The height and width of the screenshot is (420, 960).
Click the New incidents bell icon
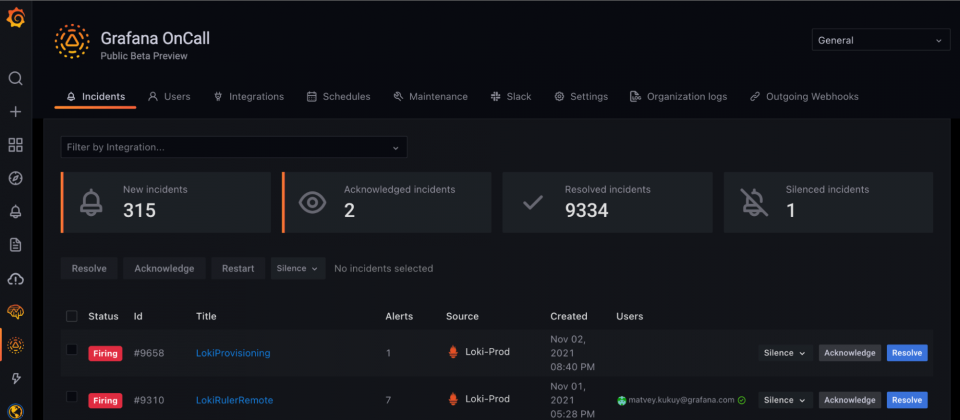[x=92, y=203]
